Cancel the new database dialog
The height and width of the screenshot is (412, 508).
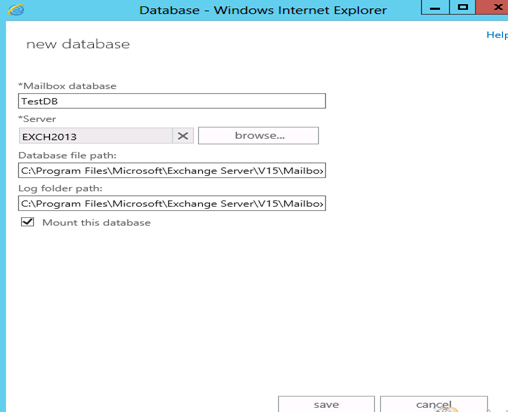(434, 404)
